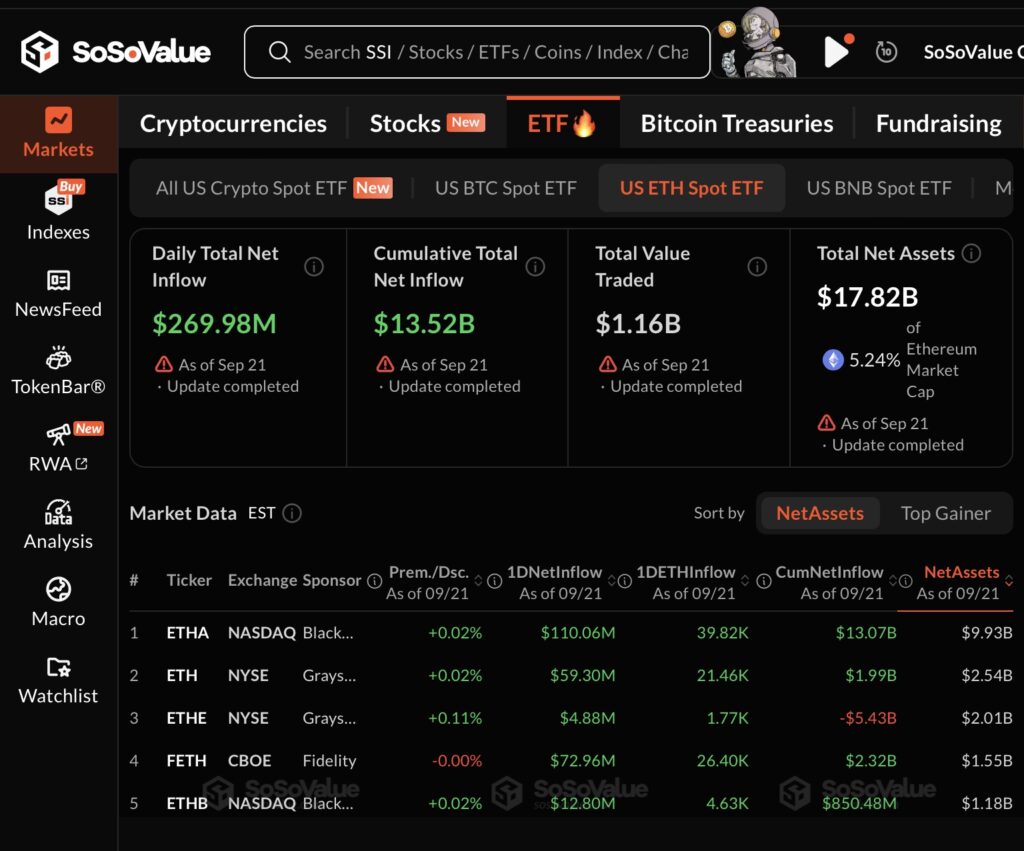Click $110.06M 1DNetInflow value

coord(578,633)
